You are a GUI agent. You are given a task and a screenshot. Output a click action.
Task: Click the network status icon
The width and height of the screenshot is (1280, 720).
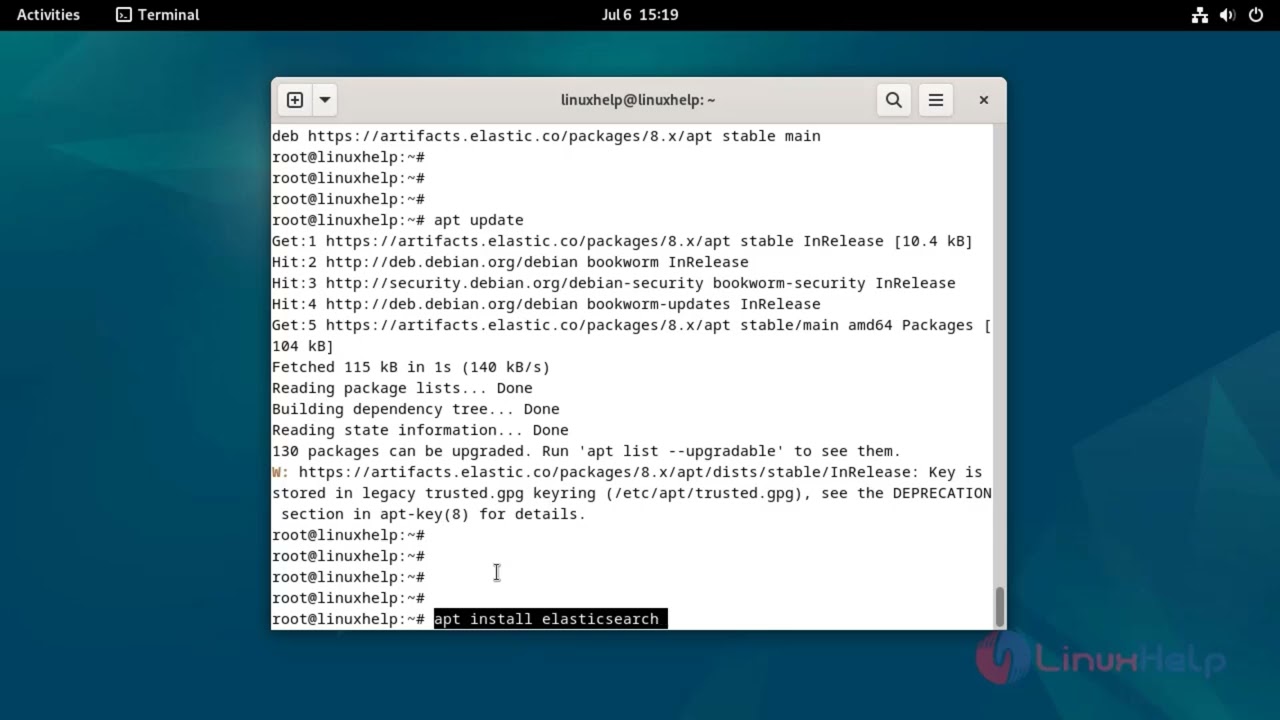click(x=1200, y=15)
